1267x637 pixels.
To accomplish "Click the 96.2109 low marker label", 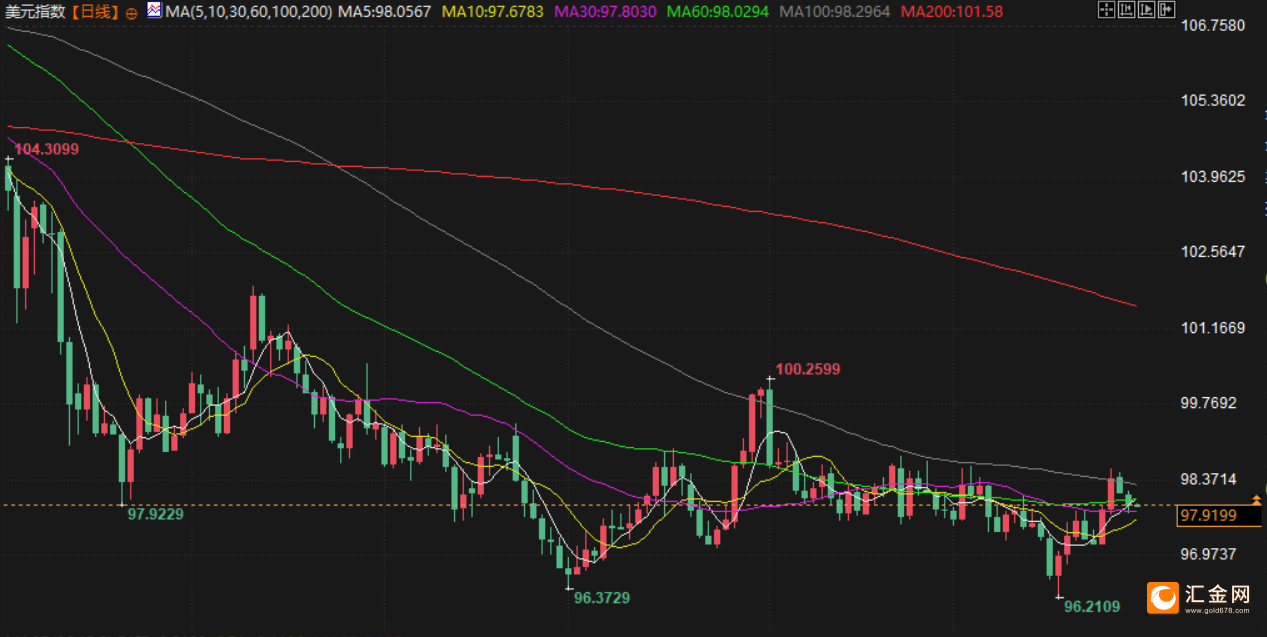I will pos(1092,606).
